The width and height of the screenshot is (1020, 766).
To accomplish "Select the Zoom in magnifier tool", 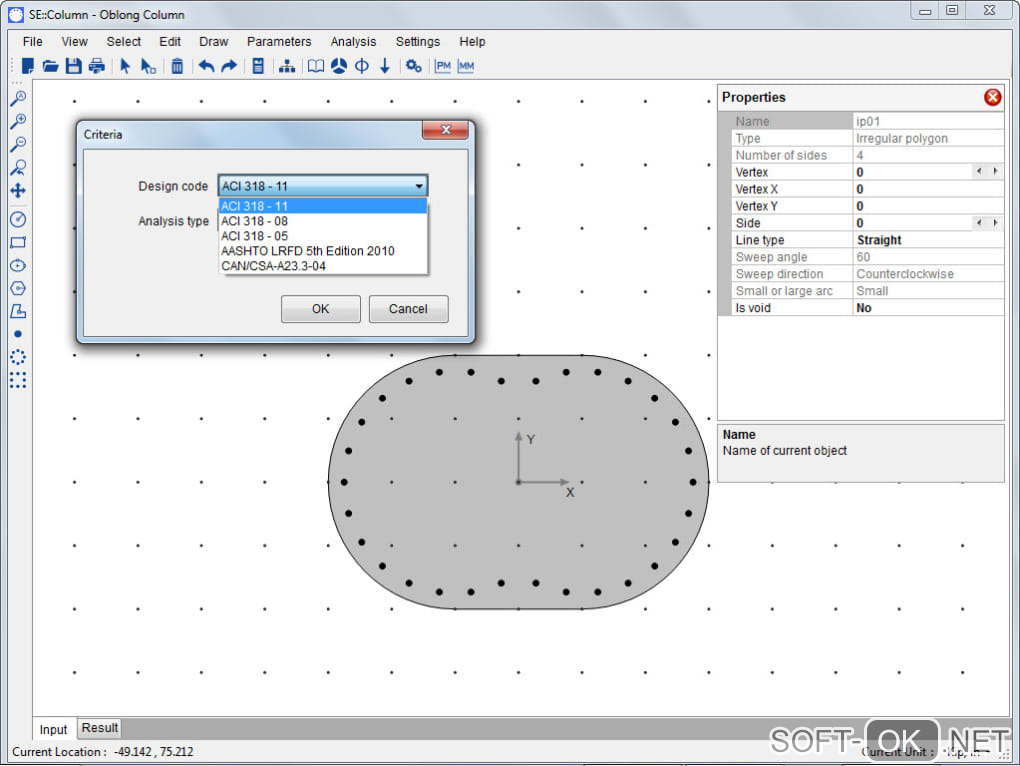I will (x=17, y=122).
